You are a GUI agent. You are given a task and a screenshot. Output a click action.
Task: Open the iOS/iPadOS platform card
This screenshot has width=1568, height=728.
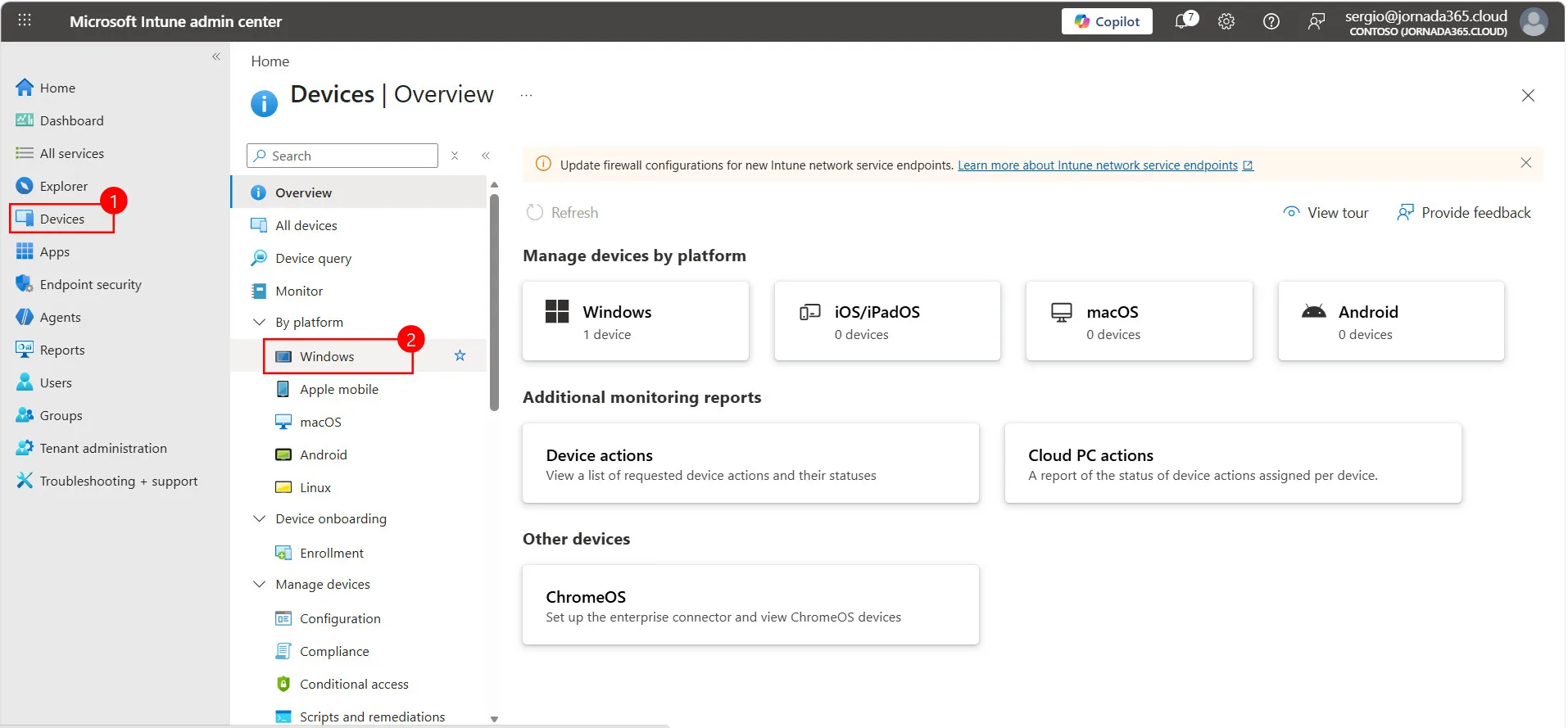tap(887, 321)
